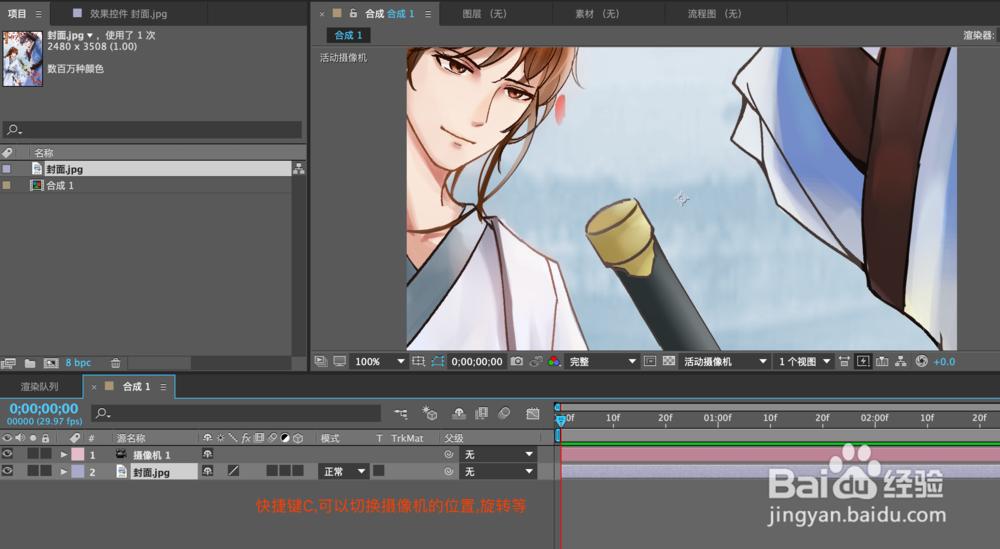The image size is (1000, 549).
Task: Open the 完整 resolution dropdown
Action: point(601,362)
